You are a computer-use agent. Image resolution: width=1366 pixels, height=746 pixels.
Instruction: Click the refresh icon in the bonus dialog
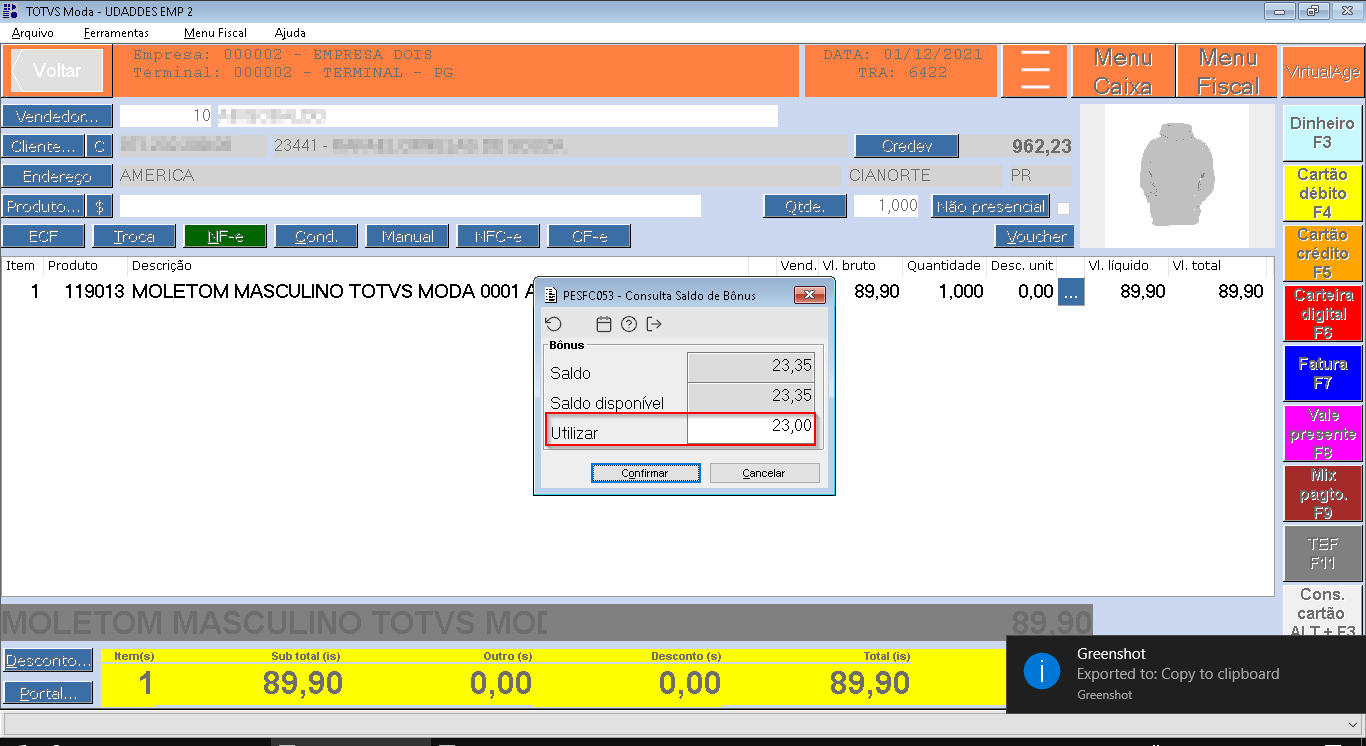point(553,324)
